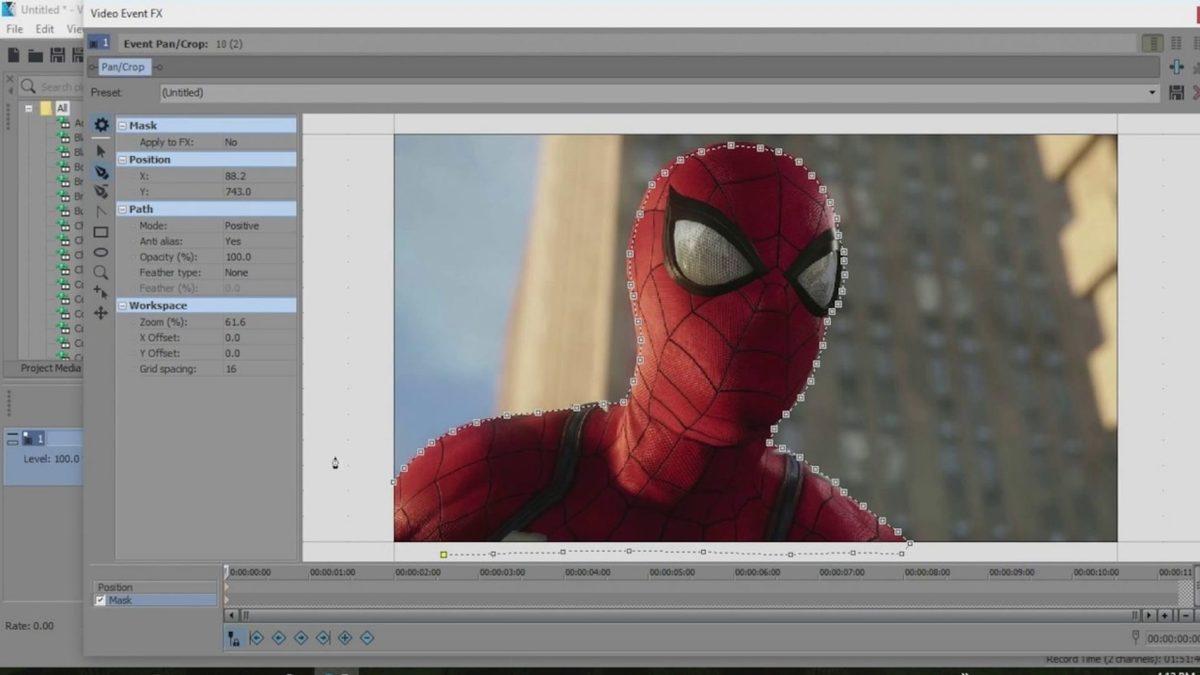Click the Delete Keyframe diamond icon
Image resolution: width=1200 pixels, height=675 pixels.
point(367,637)
